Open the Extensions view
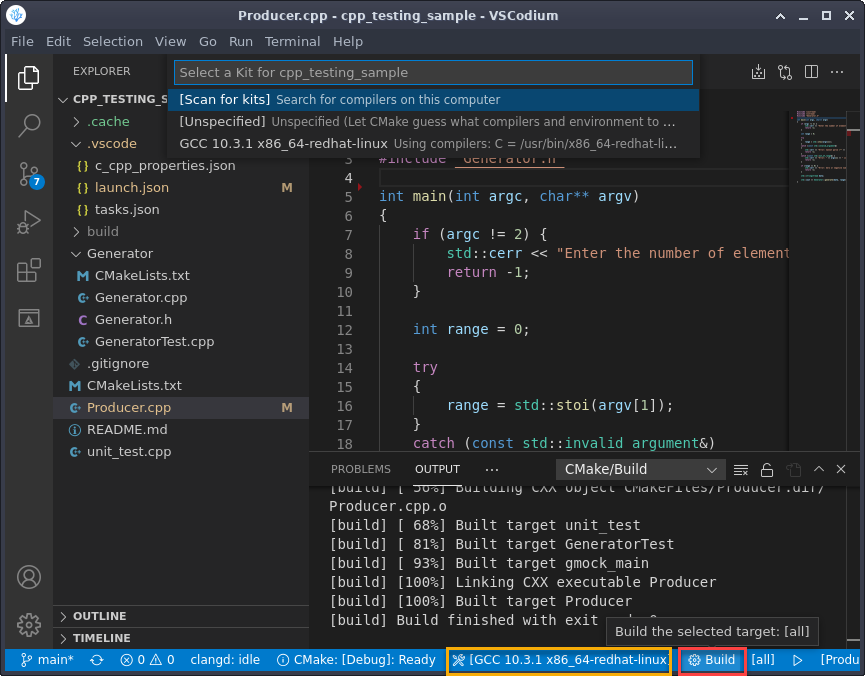The image size is (865, 676). [28, 271]
